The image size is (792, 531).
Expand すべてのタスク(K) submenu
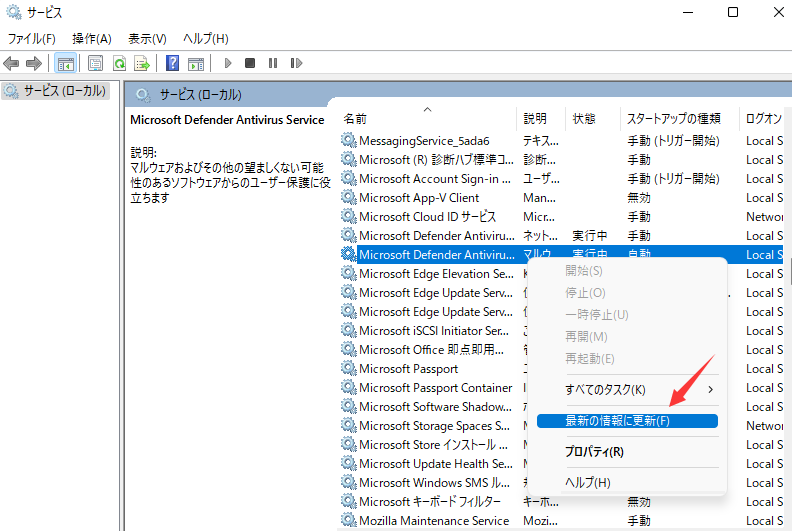pyautogui.click(x=627, y=390)
